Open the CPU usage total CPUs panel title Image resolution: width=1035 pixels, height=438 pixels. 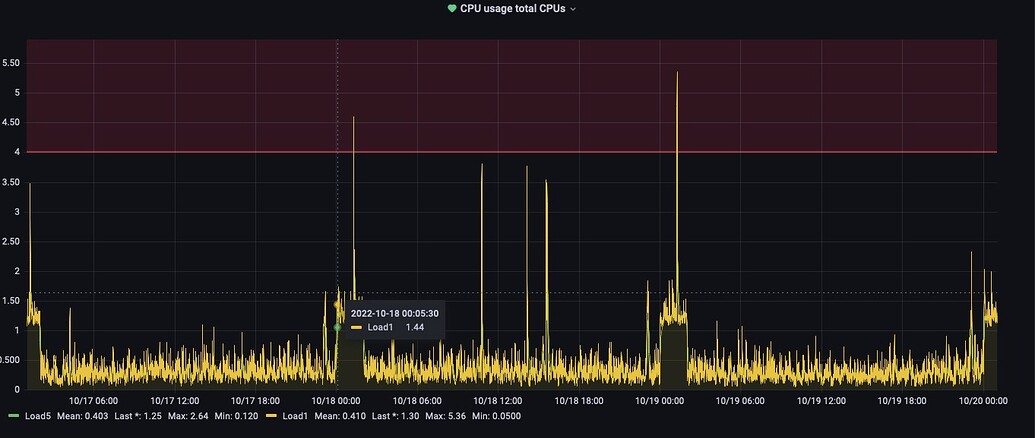513,9
